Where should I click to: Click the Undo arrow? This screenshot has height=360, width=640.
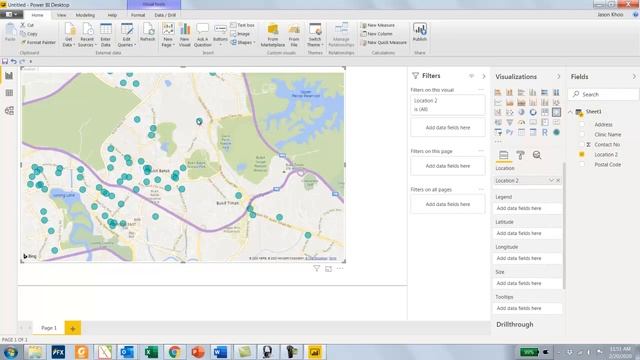(13, 62)
